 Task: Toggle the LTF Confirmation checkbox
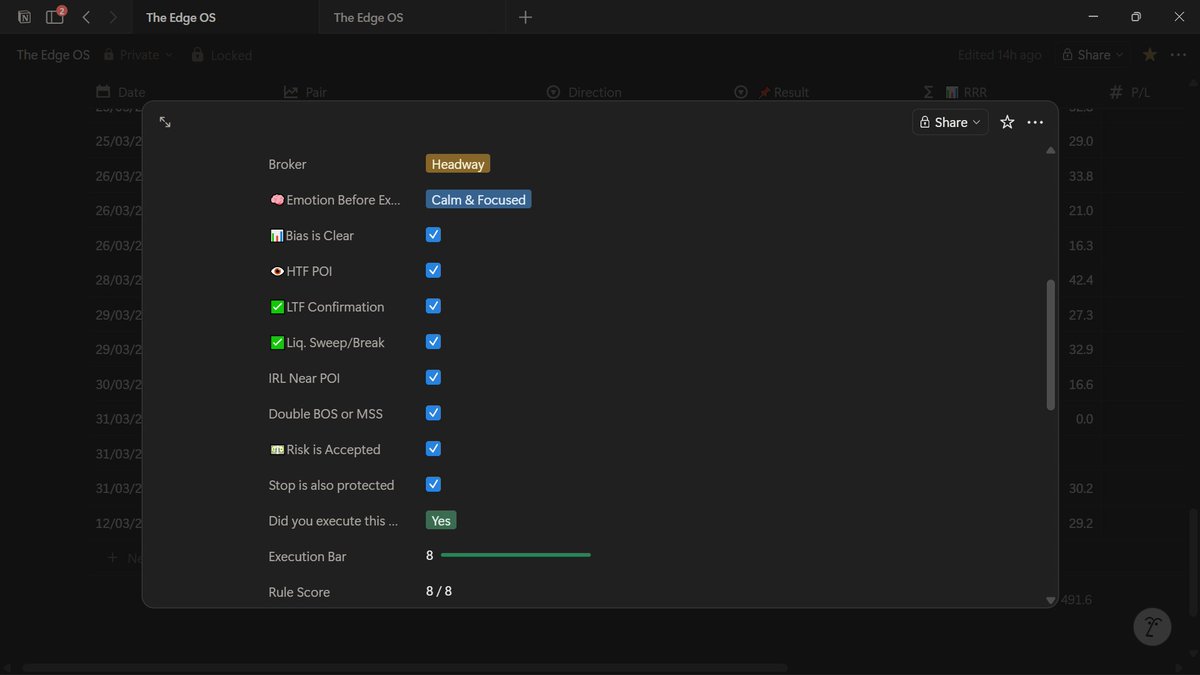pyautogui.click(x=433, y=306)
